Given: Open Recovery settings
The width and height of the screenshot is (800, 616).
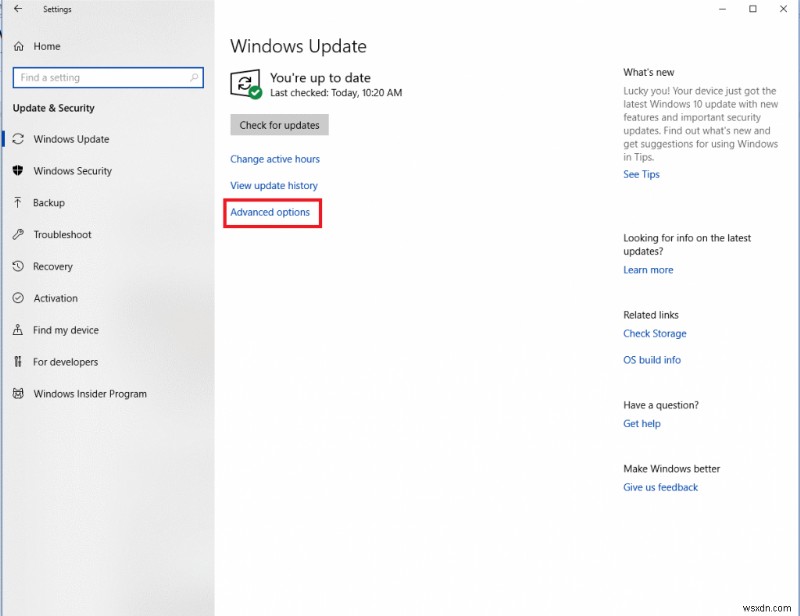Looking at the screenshot, I should [x=54, y=266].
